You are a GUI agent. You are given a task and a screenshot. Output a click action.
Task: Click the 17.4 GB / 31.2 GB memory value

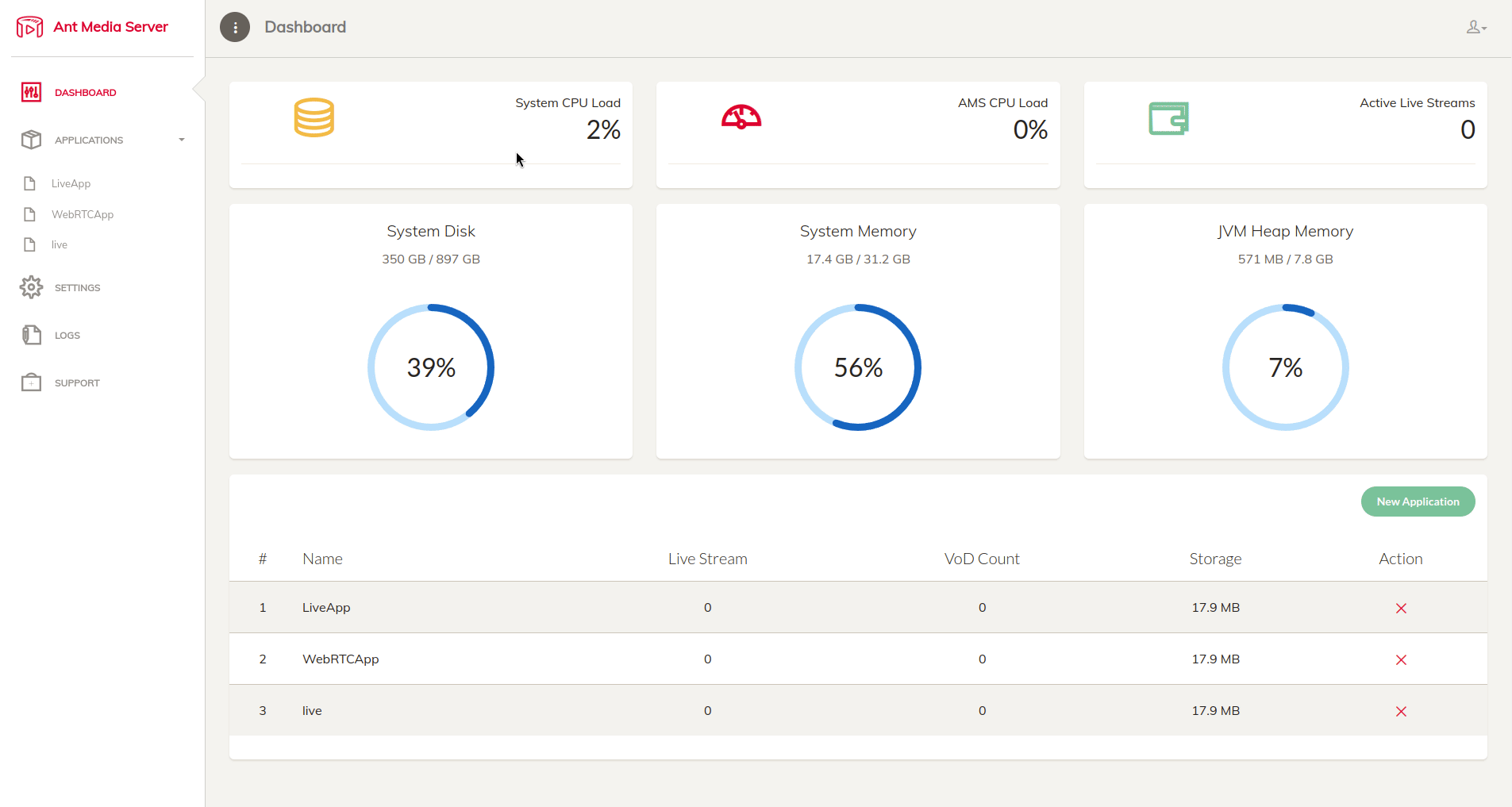(x=858, y=259)
